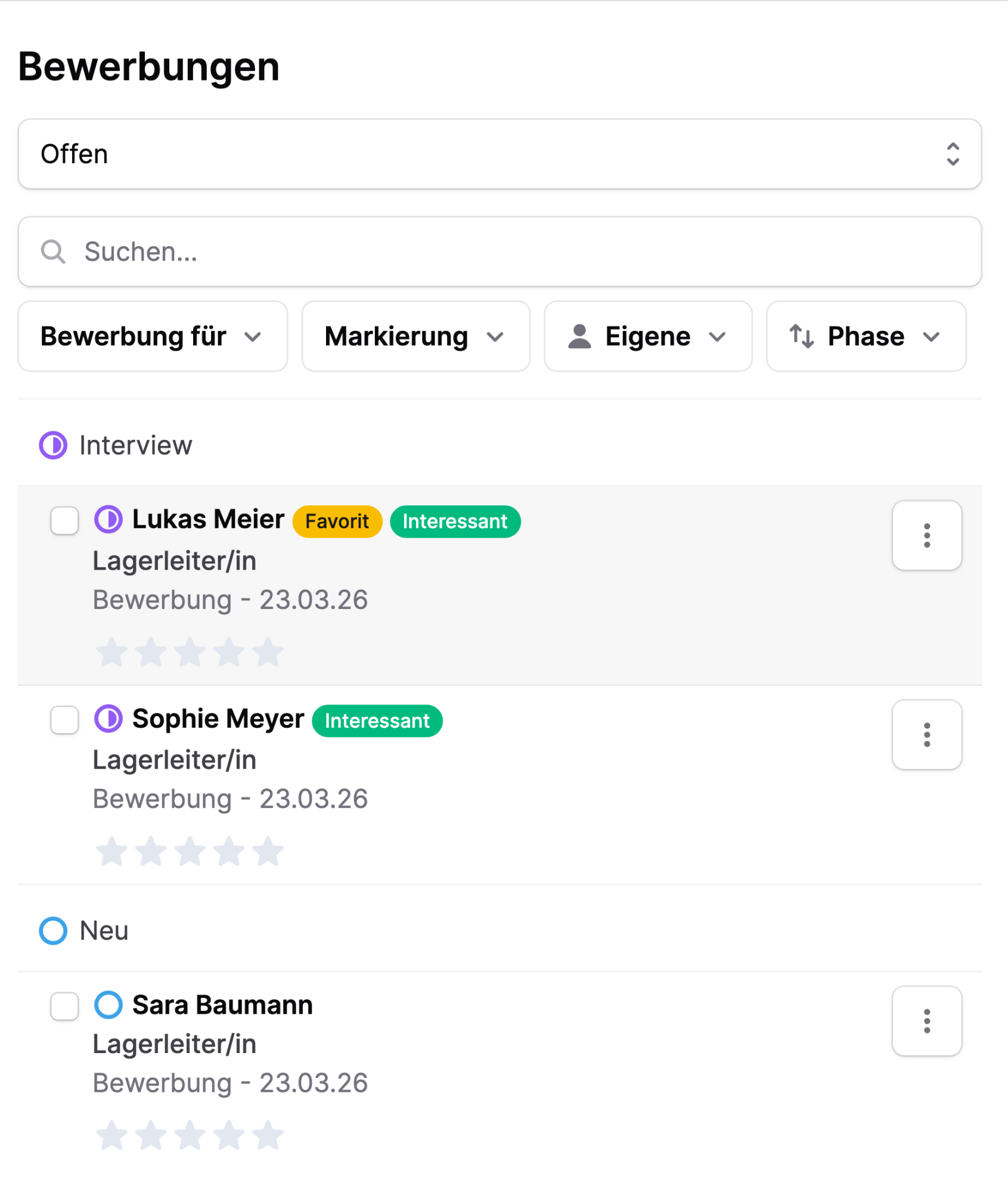1008x1180 pixels.
Task: Open three-dot menu for Sophie Meyer
Action: (926, 734)
